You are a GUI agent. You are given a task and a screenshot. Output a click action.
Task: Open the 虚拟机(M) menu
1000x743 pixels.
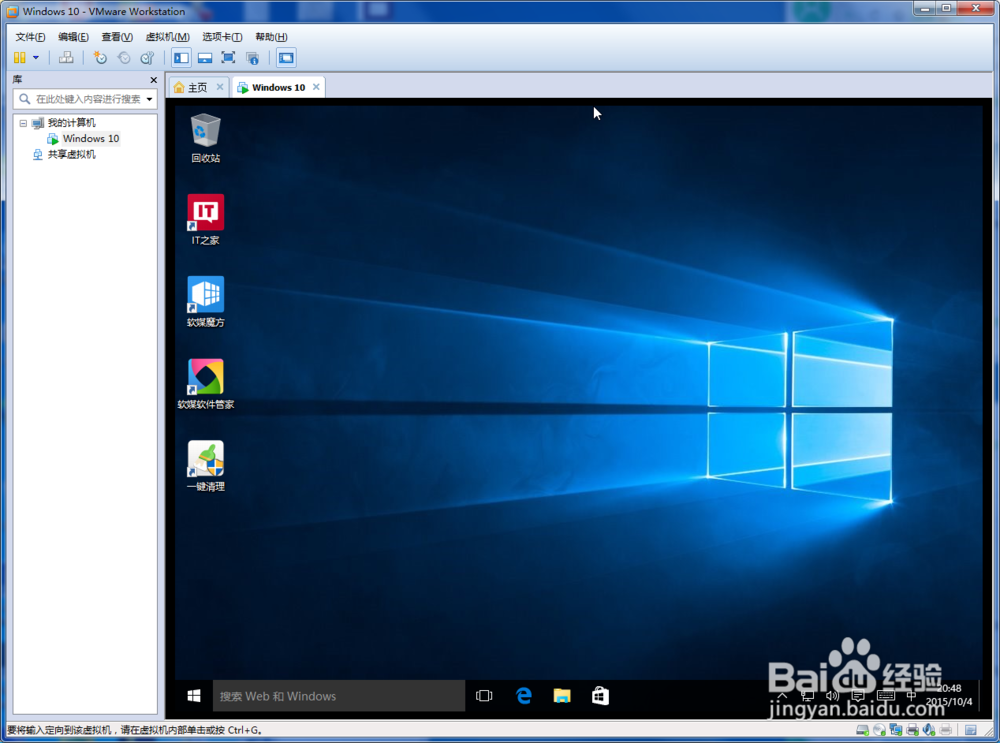tap(167, 37)
